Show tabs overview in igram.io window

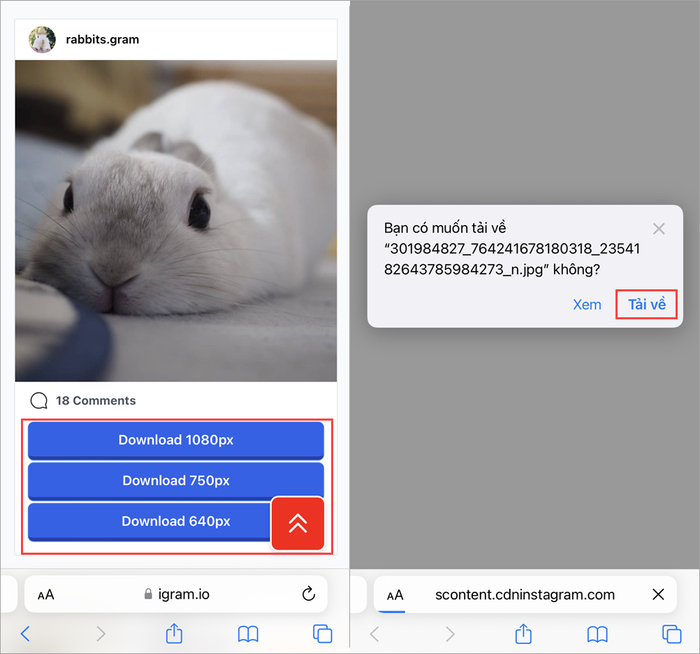point(323,634)
